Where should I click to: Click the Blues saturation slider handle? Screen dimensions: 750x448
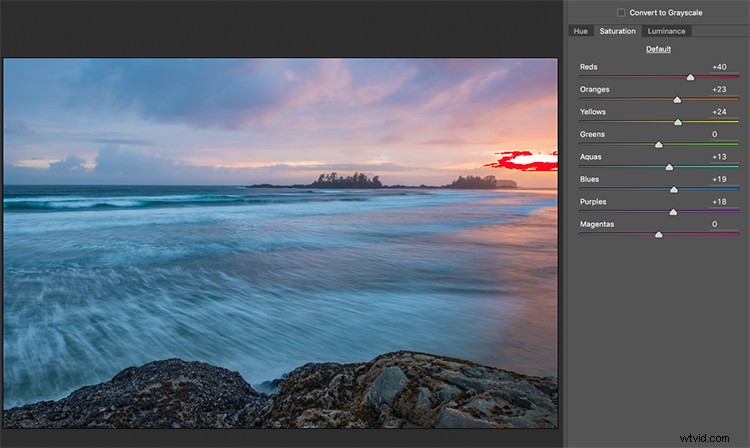[x=673, y=189]
